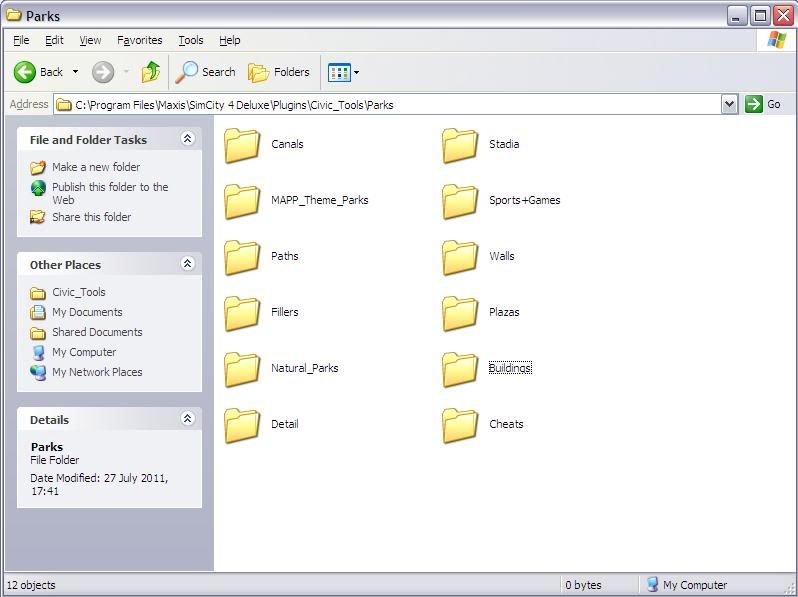Select the Canals folder icon
Viewport: 798px width, 597px height.
pos(242,146)
